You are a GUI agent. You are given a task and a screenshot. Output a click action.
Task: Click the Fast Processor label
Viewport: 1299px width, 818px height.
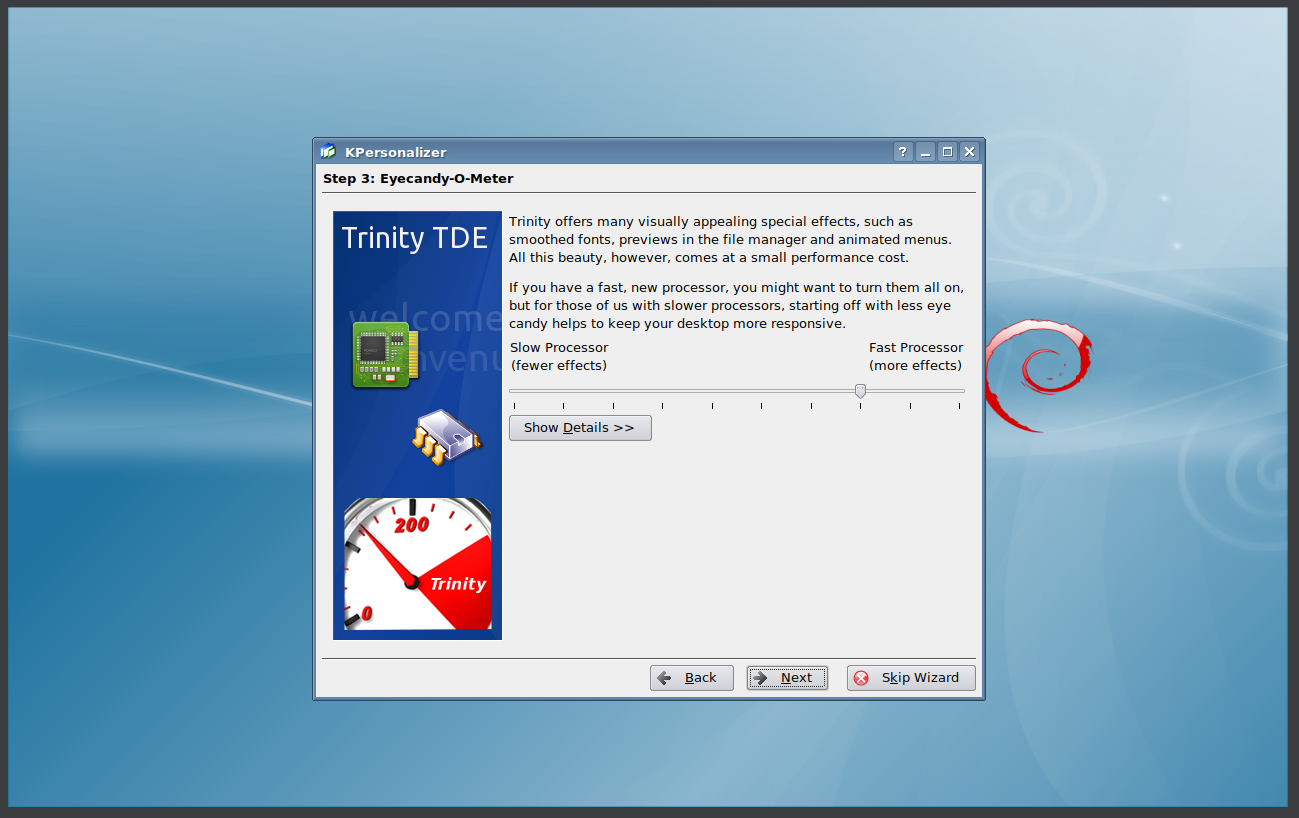click(915, 348)
